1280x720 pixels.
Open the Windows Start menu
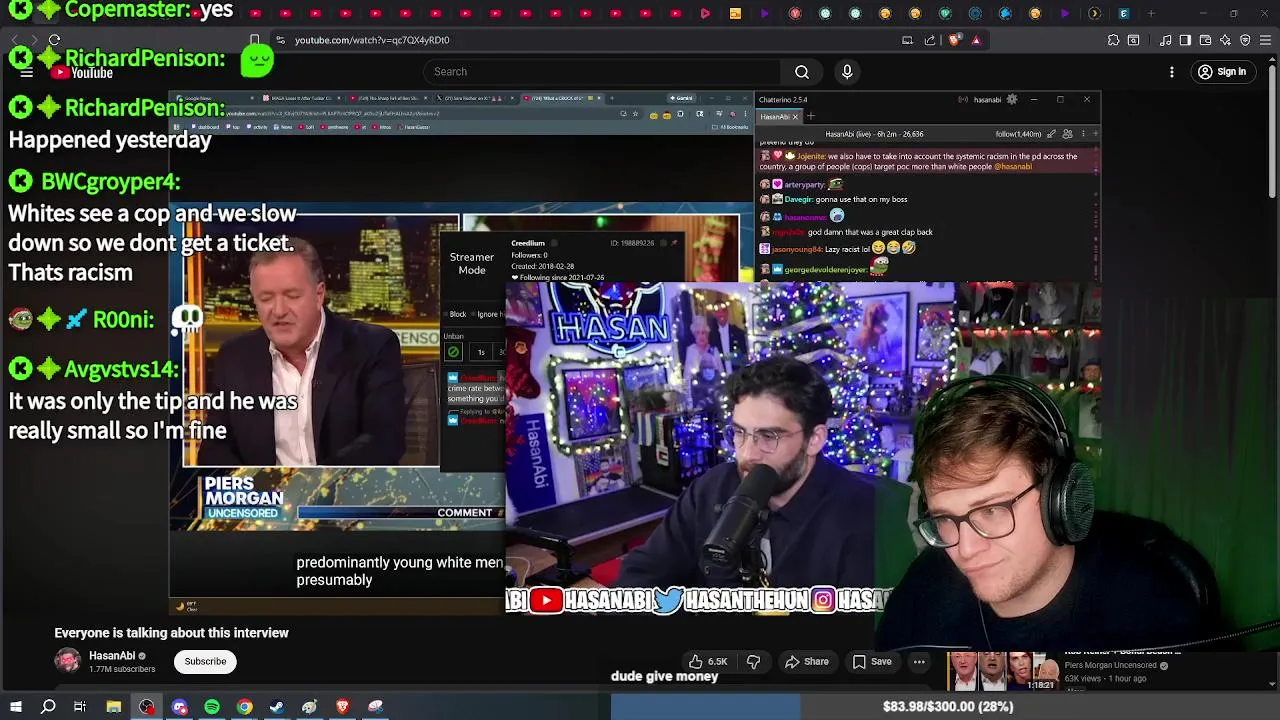(x=16, y=707)
